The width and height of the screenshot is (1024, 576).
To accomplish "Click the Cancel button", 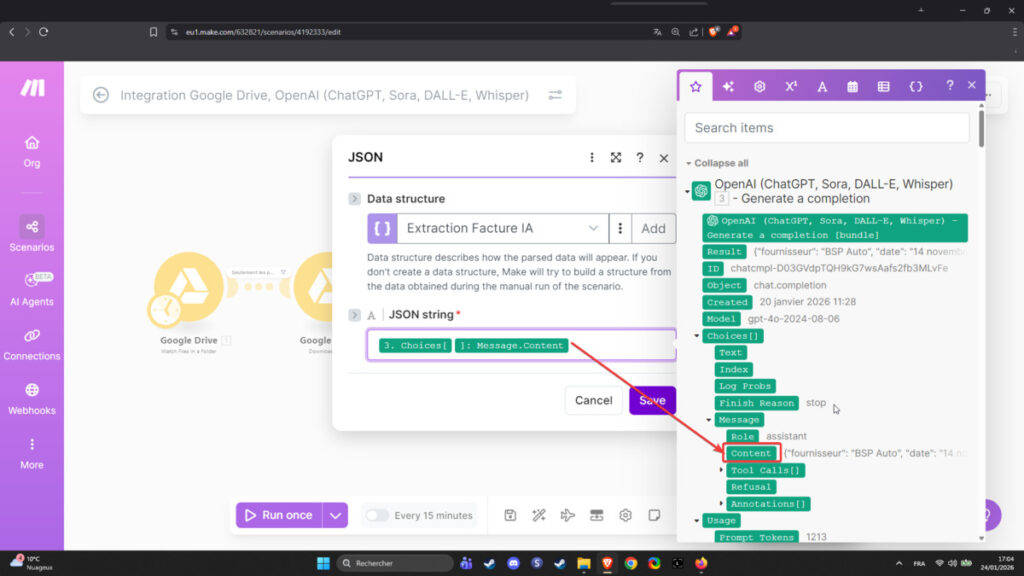I will tap(593, 400).
